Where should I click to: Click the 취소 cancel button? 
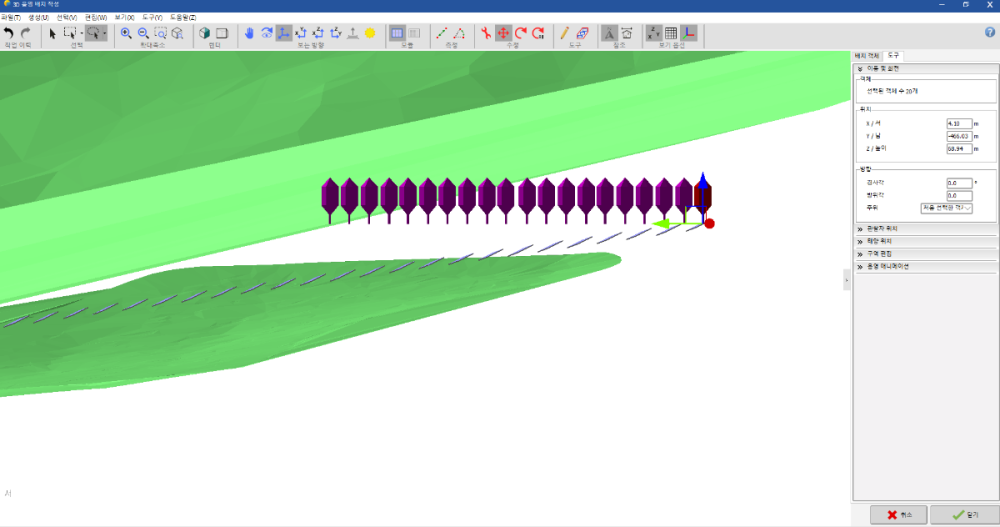(x=898, y=514)
